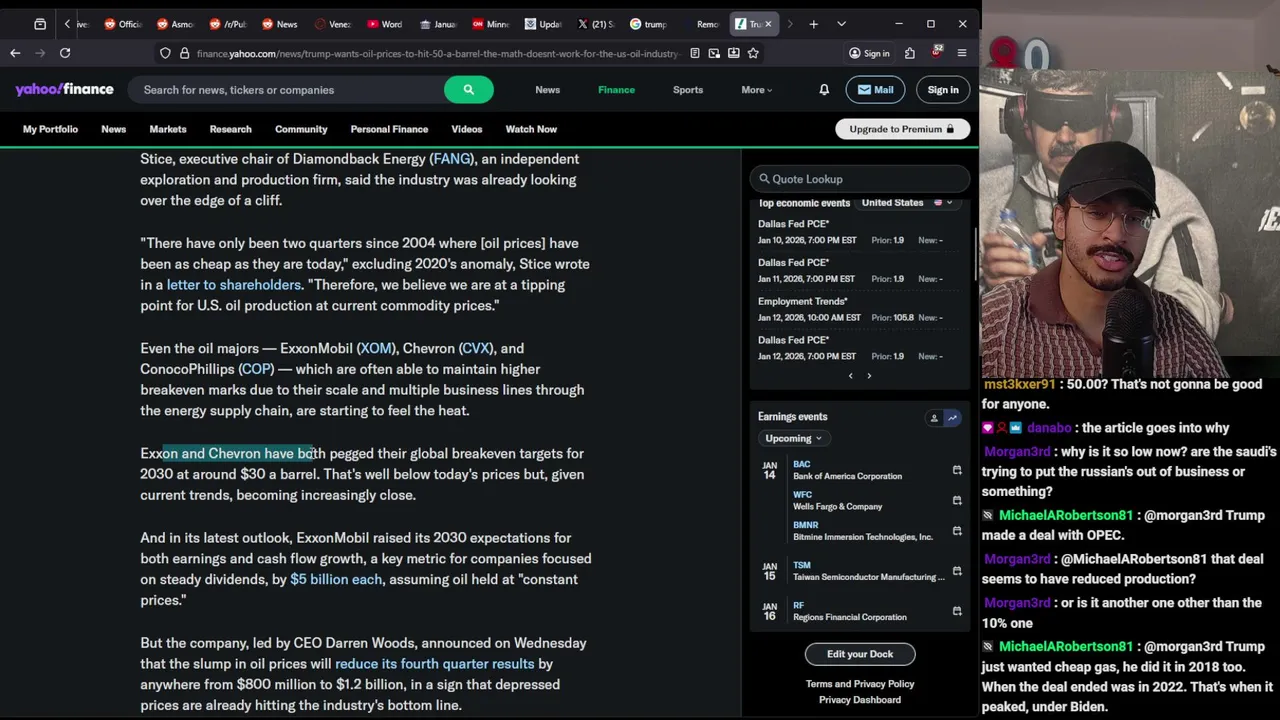Viewport: 1280px width, 720px height.
Task: Open the News item in the top header
Action: pyautogui.click(x=547, y=90)
